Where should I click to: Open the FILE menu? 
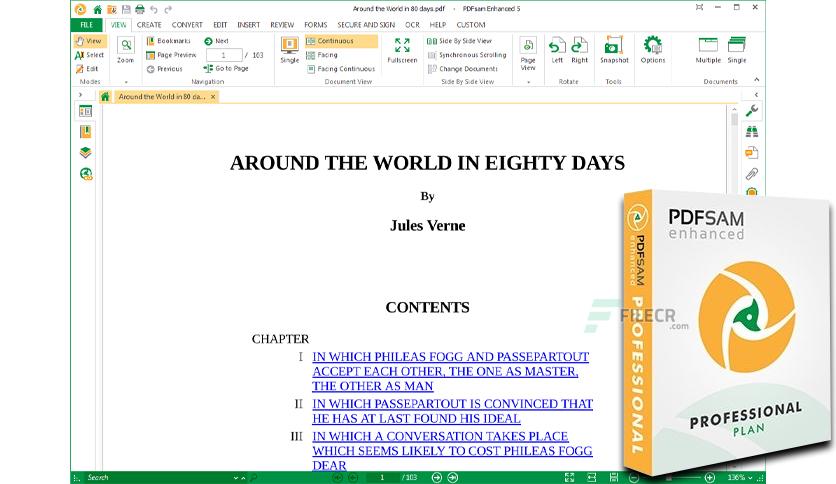click(86, 25)
